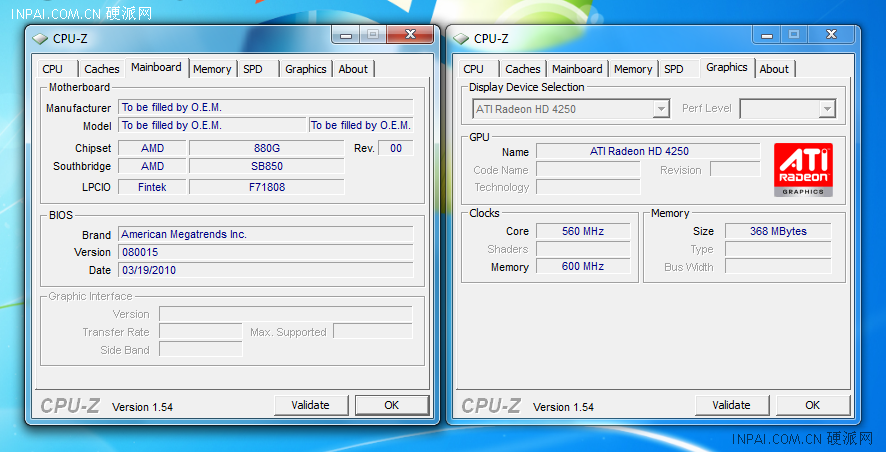
Task: Open SPD tab in left CPU-Z window
Action: point(253,69)
